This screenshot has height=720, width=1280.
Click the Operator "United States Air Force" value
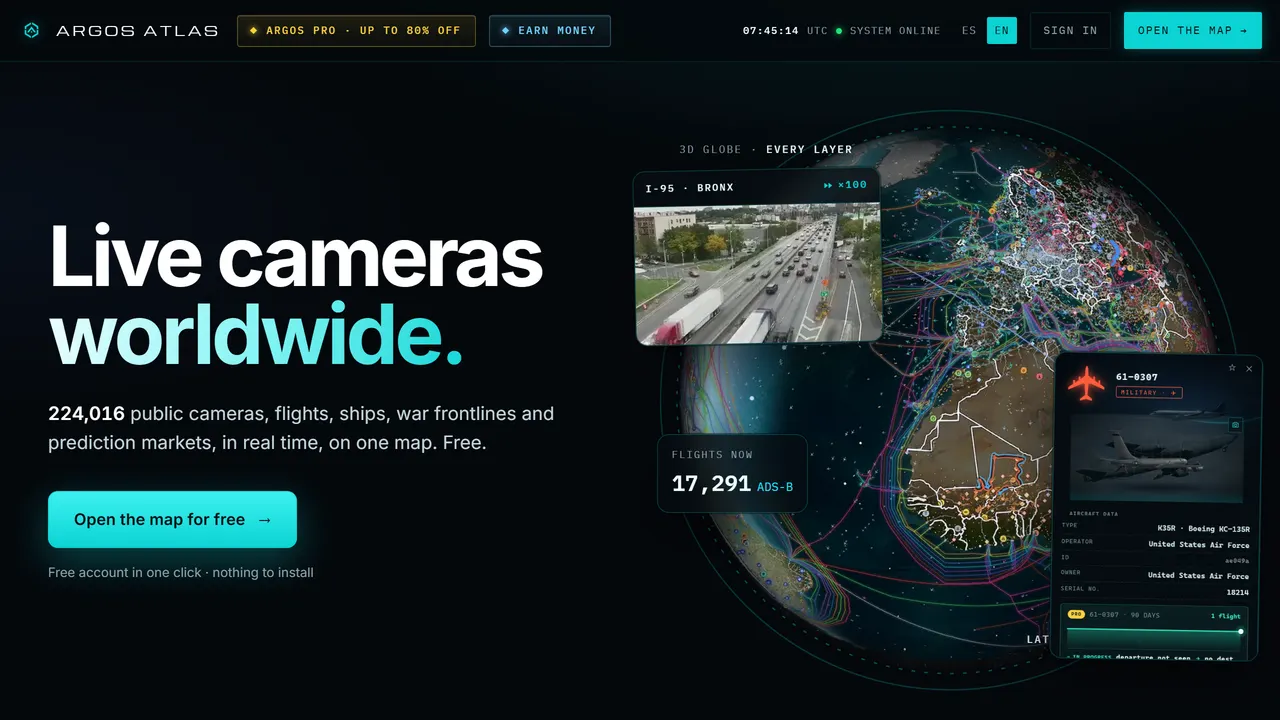click(1198, 545)
